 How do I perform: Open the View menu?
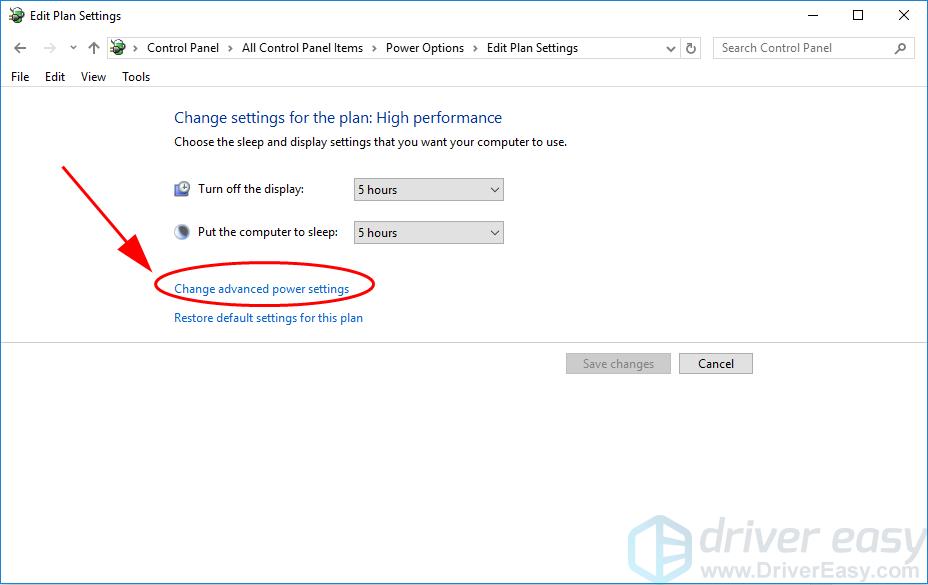click(93, 77)
